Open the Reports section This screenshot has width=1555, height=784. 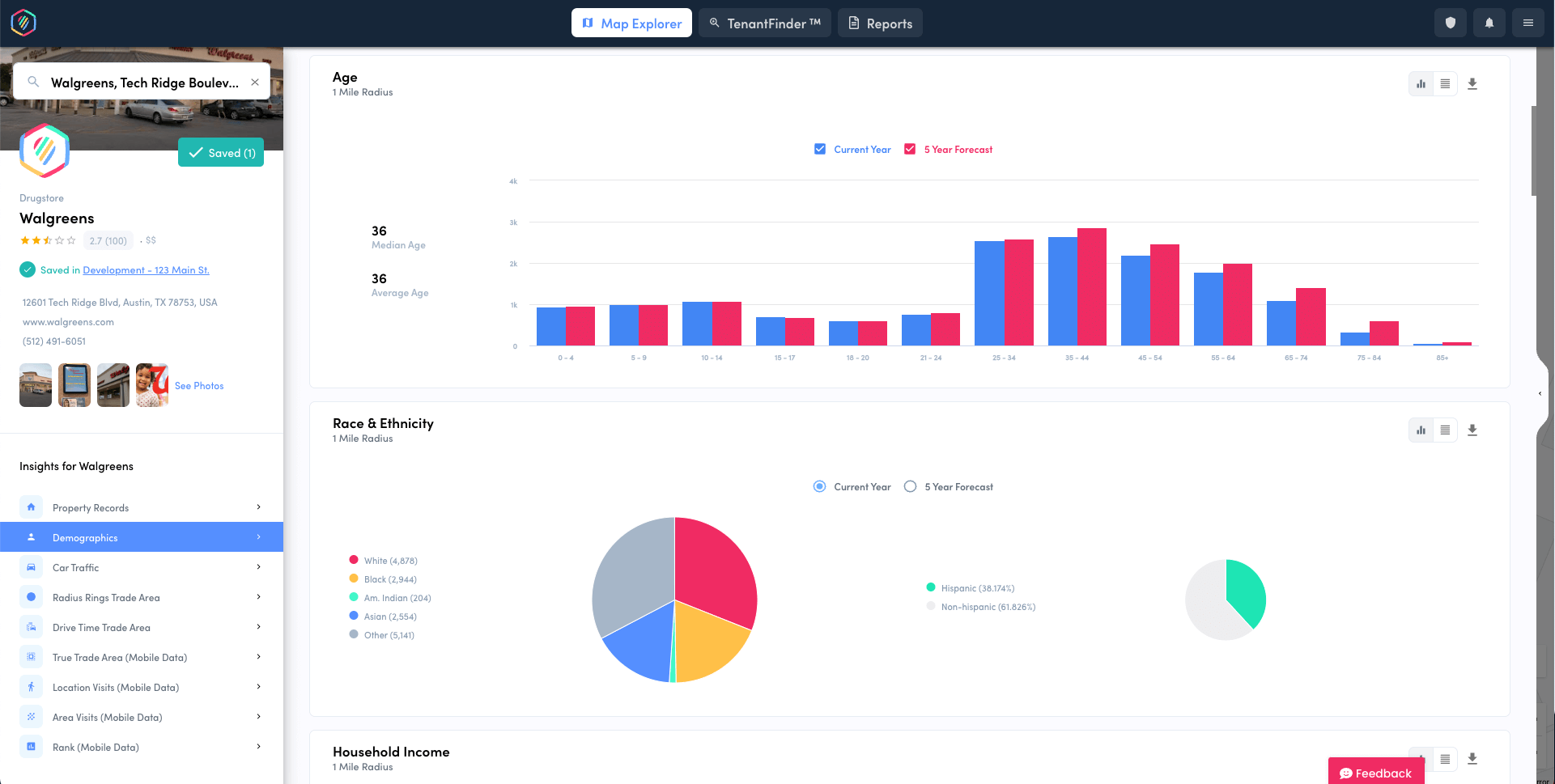(x=879, y=23)
